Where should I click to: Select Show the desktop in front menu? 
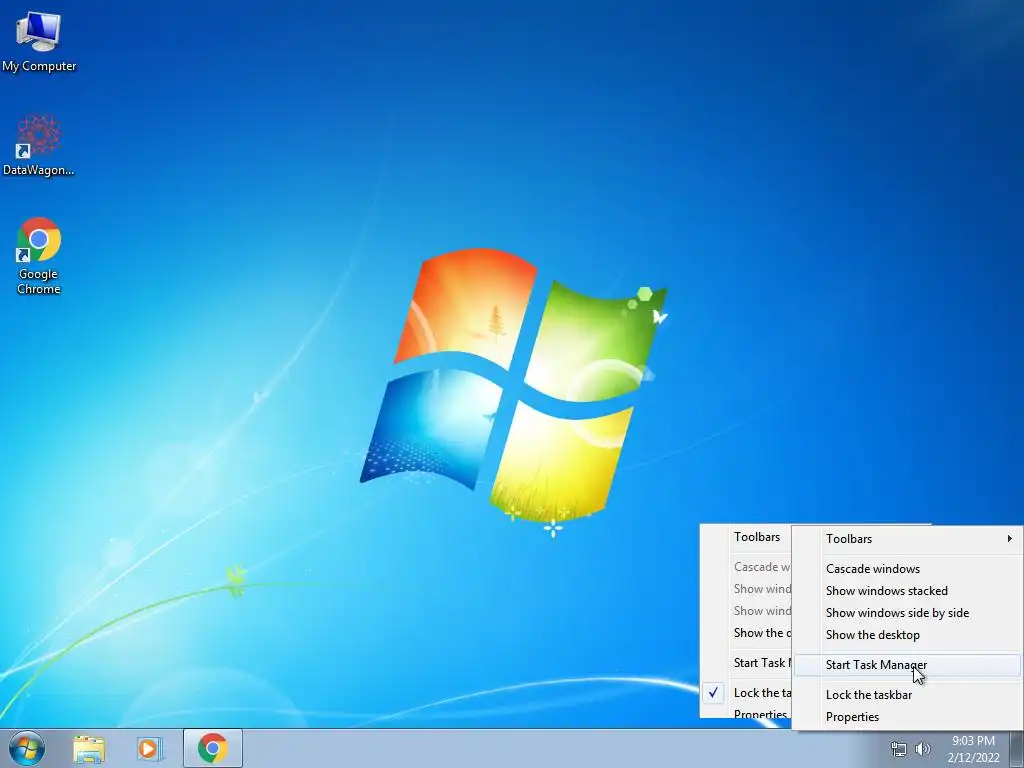(x=908, y=635)
